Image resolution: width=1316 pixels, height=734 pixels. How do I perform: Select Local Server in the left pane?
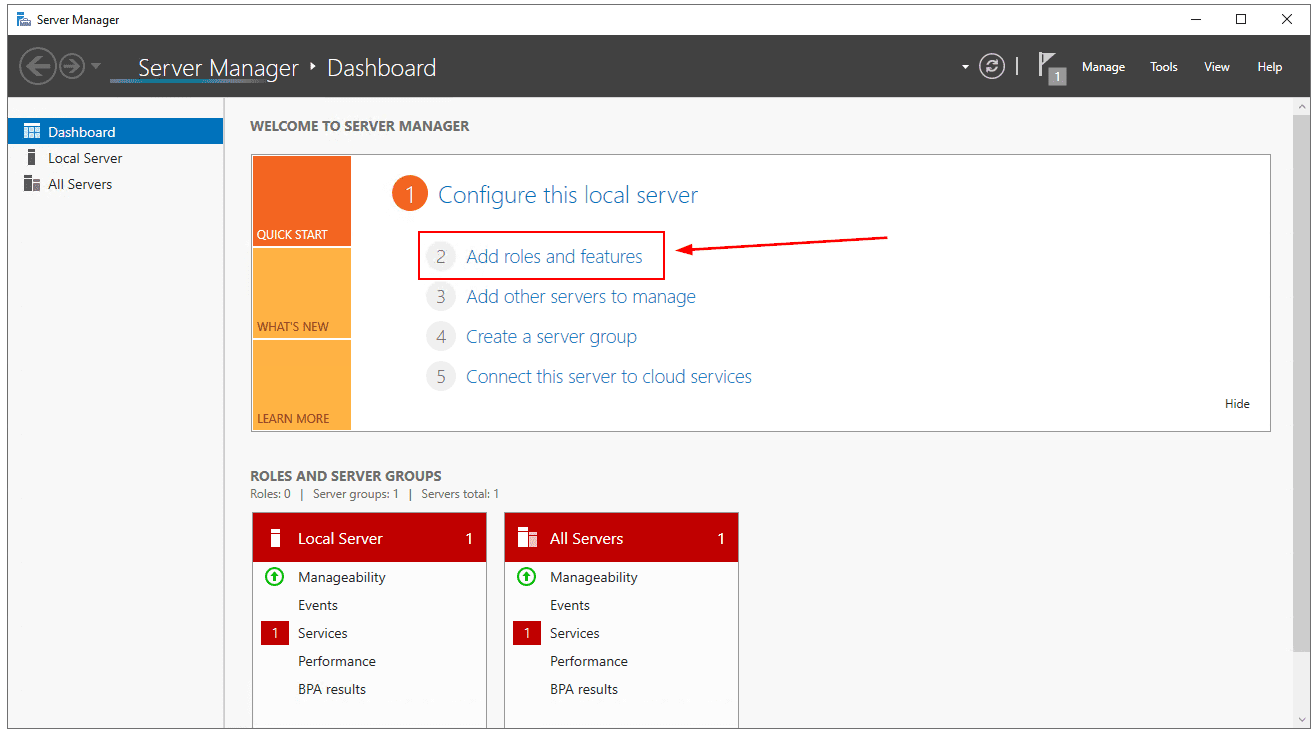point(115,158)
